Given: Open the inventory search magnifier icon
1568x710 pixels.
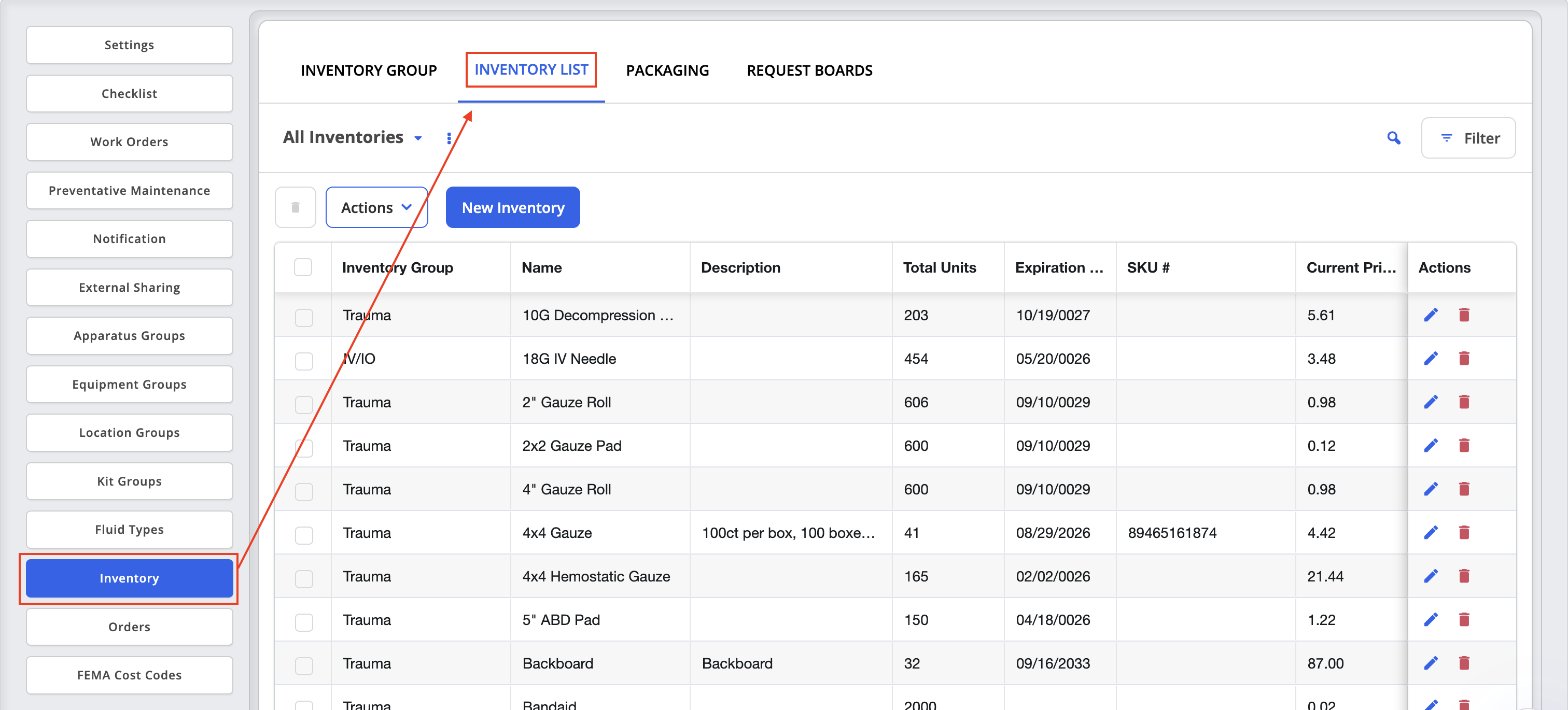Looking at the screenshot, I should click(1393, 138).
